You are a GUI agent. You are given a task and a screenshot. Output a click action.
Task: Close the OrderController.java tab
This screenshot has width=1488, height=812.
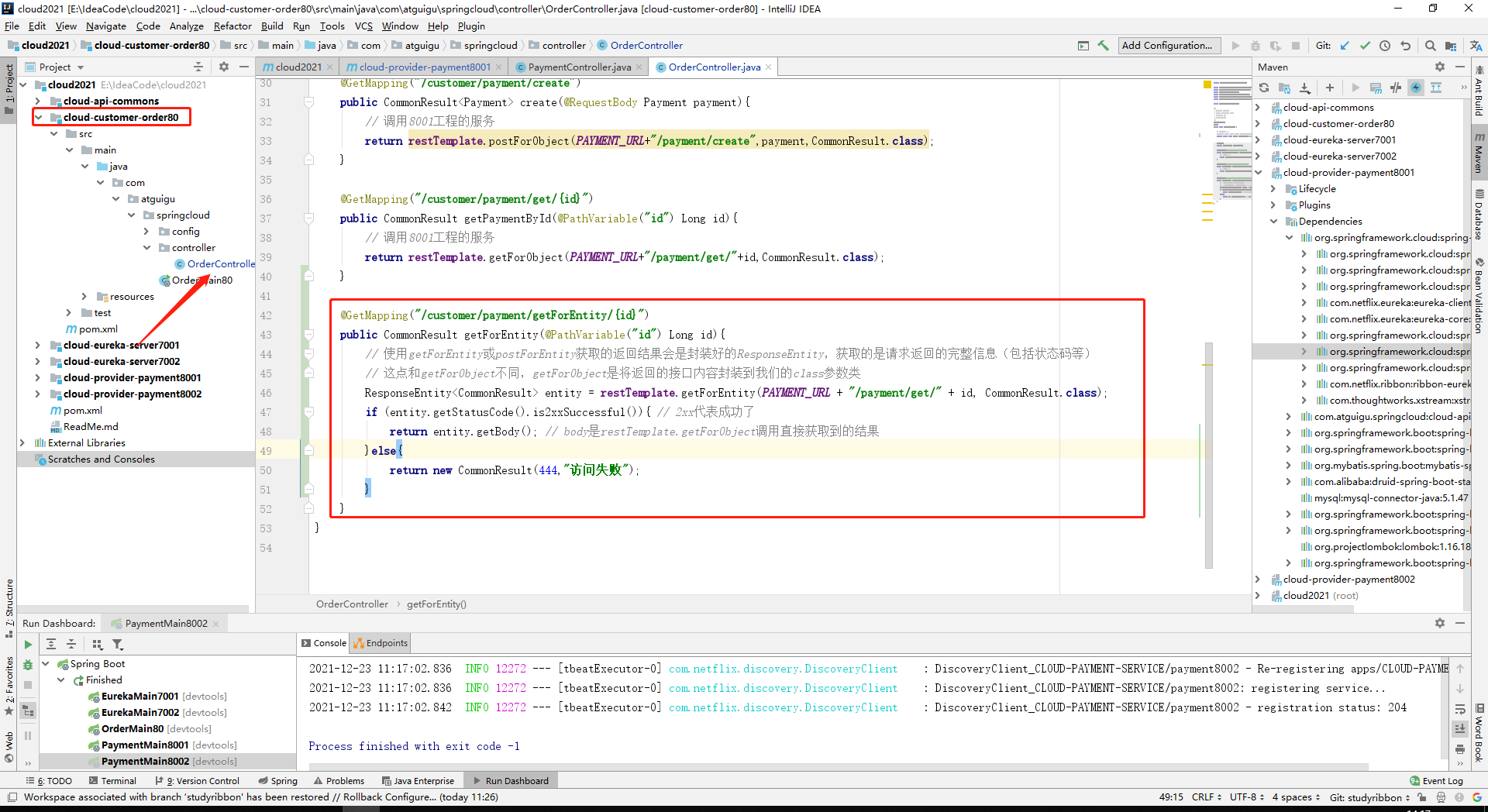point(768,67)
